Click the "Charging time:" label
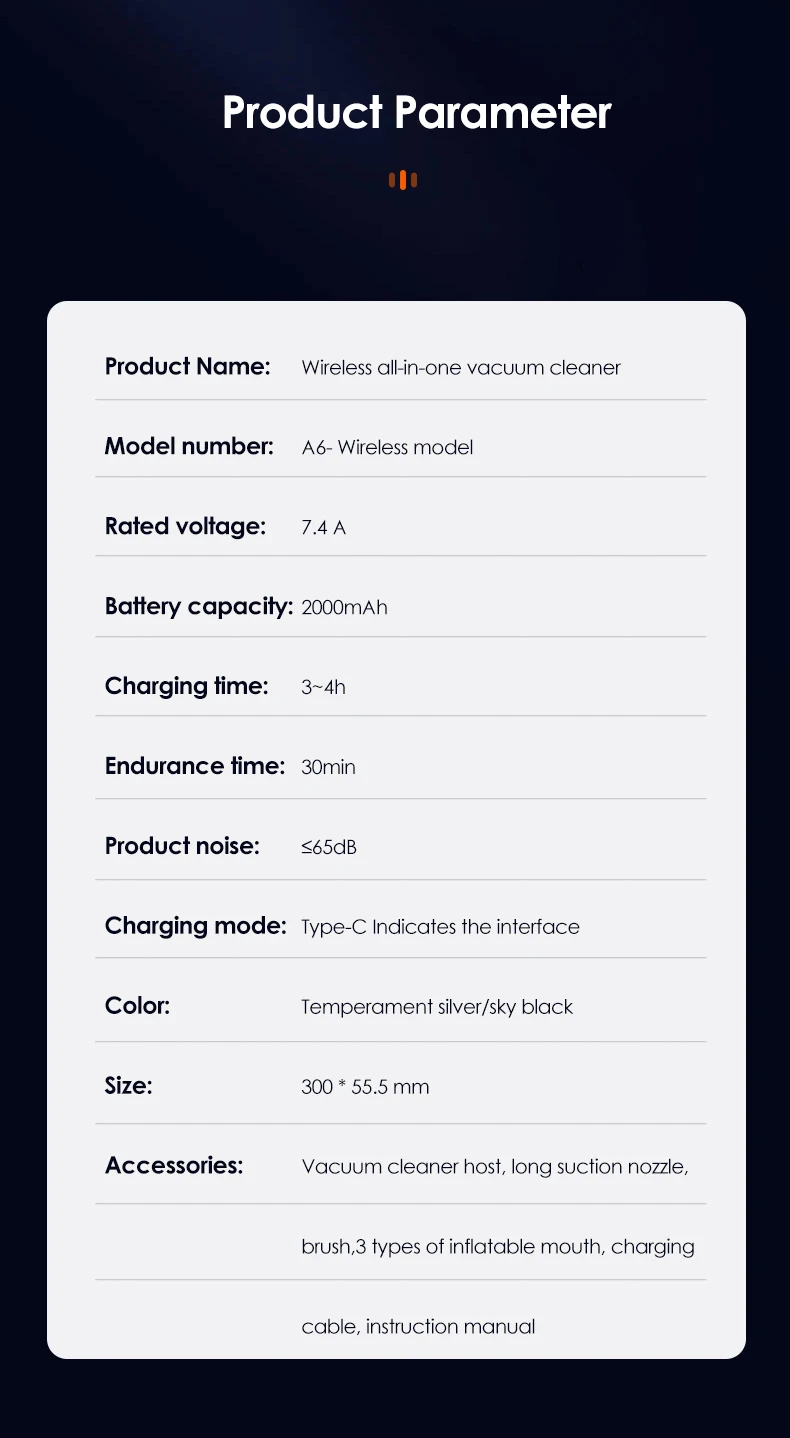The image size is (790, 1438). click(x=186, y=686)
